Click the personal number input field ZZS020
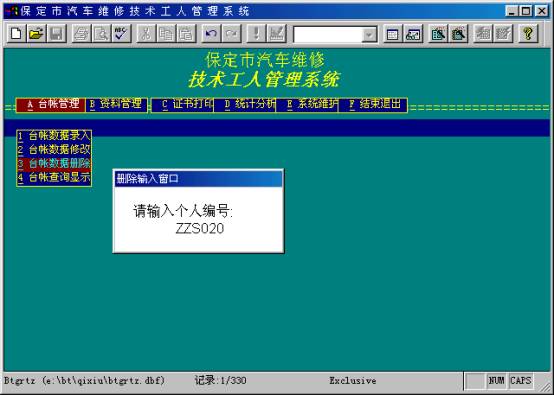Image resolution: width=554 pixels, height=395 pixels. (x=200, y=229)
